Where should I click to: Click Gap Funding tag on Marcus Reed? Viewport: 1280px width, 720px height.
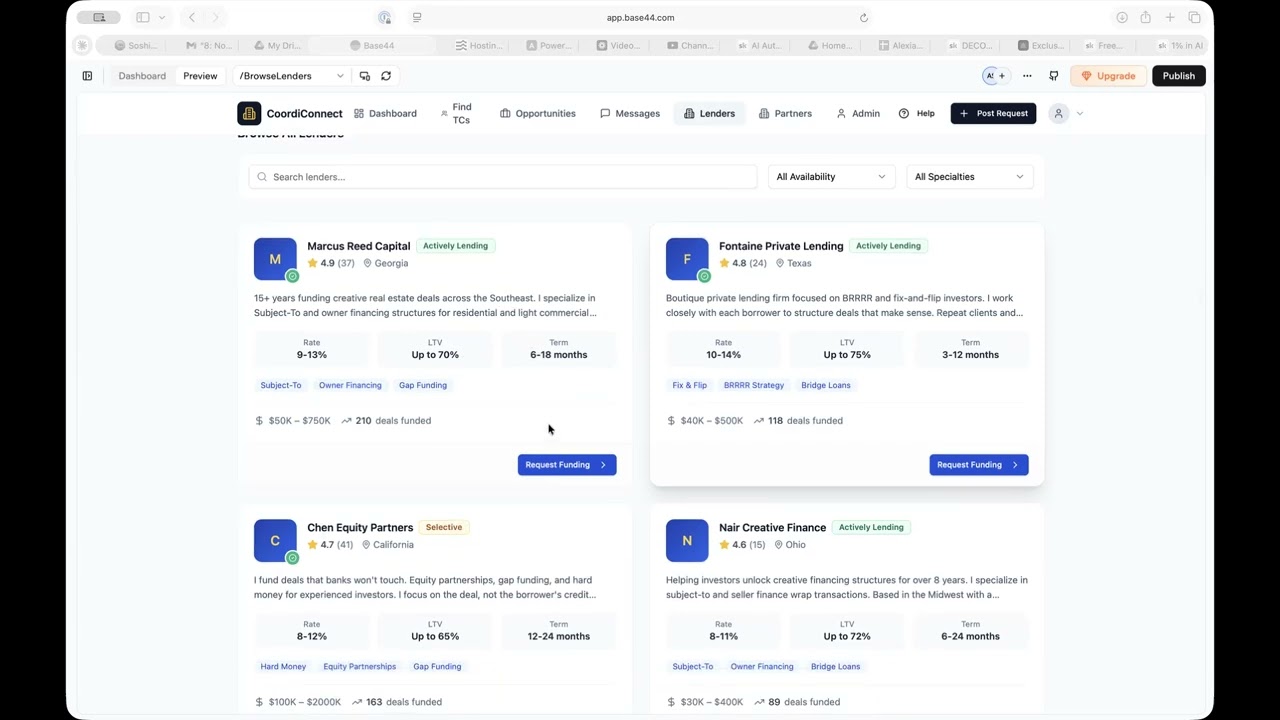pyautogui.click(x=423, y=385)
